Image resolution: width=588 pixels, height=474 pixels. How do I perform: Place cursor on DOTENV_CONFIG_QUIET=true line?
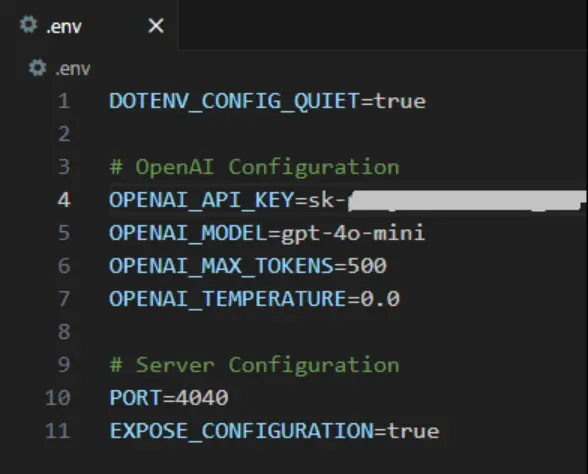coord(267,101)
